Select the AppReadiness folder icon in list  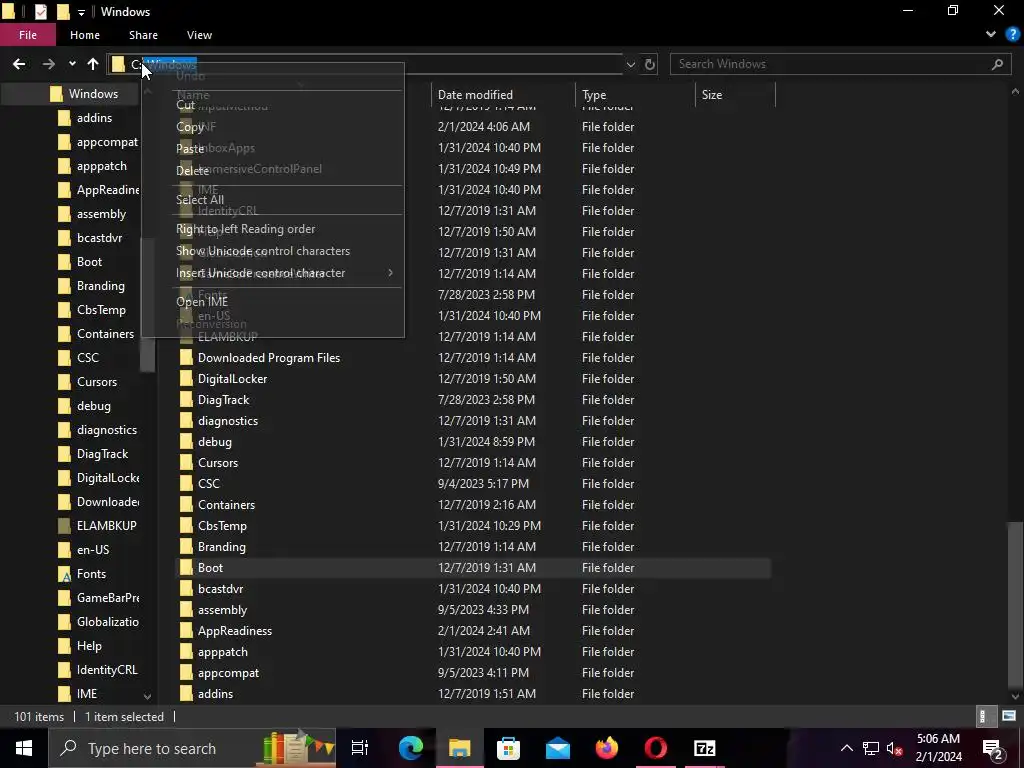coord(186,631)
